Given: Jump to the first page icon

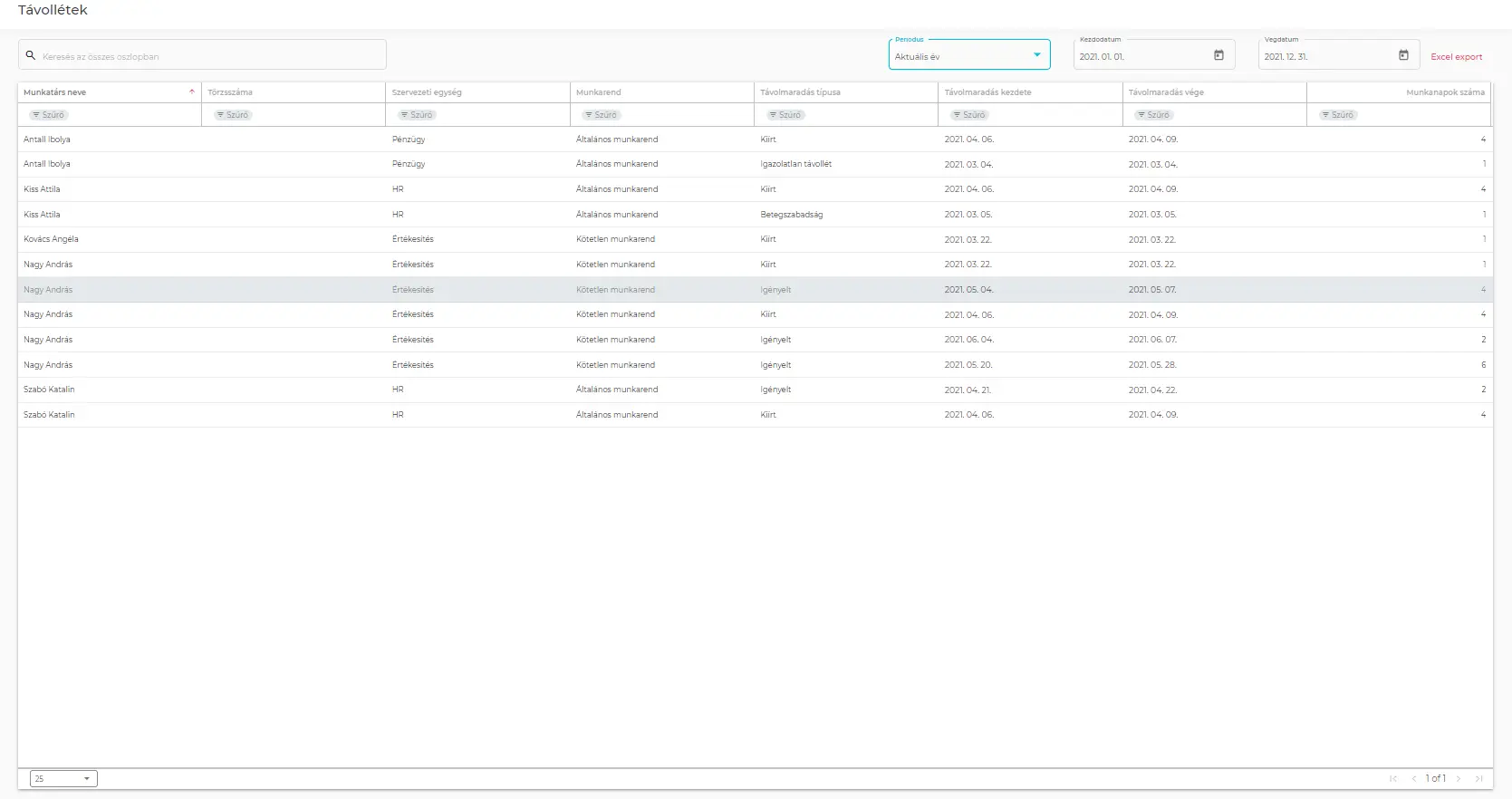Looking at the screenshot, I should (x=1393, y=778).
